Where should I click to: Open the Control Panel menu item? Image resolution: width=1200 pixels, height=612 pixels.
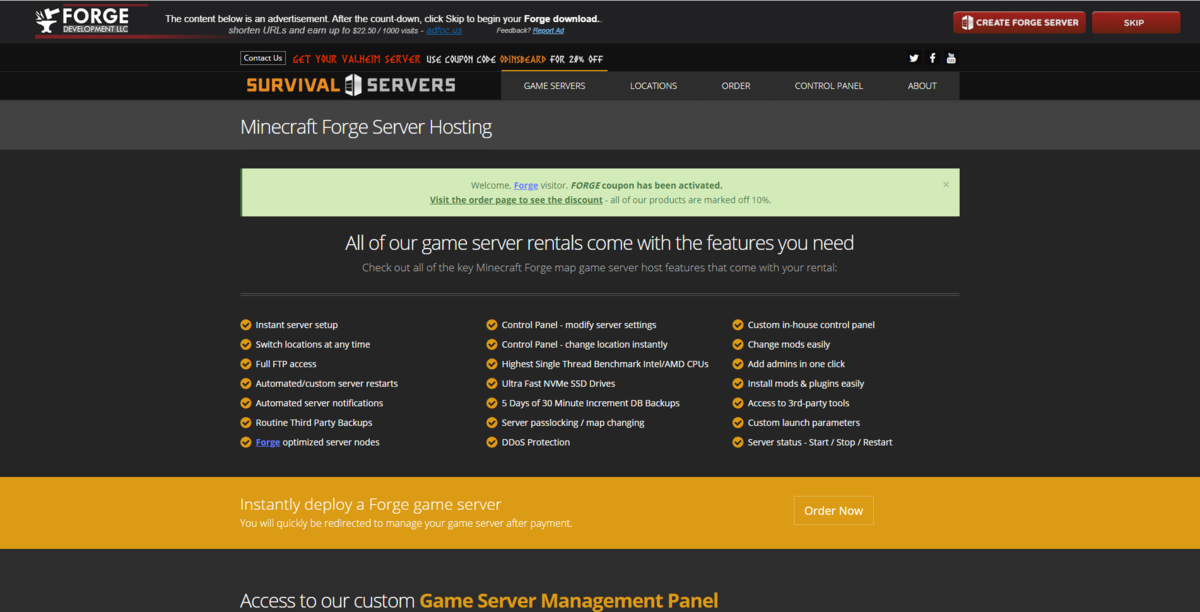[x=829, y=86]
